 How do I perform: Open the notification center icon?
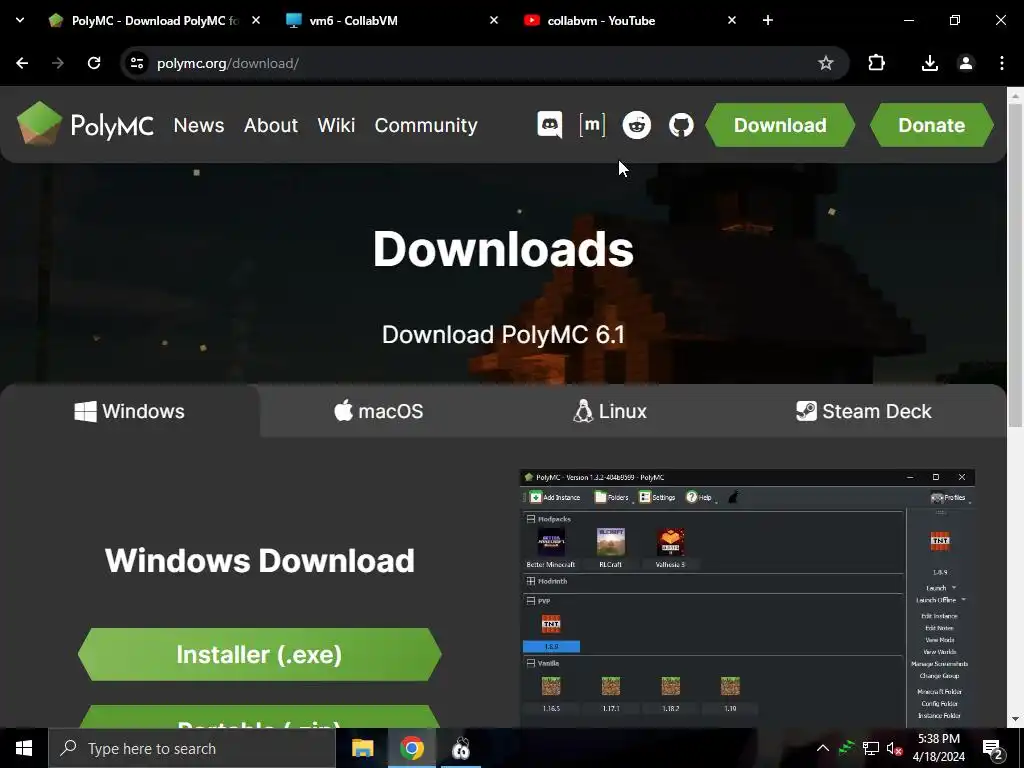click(993, 748)
